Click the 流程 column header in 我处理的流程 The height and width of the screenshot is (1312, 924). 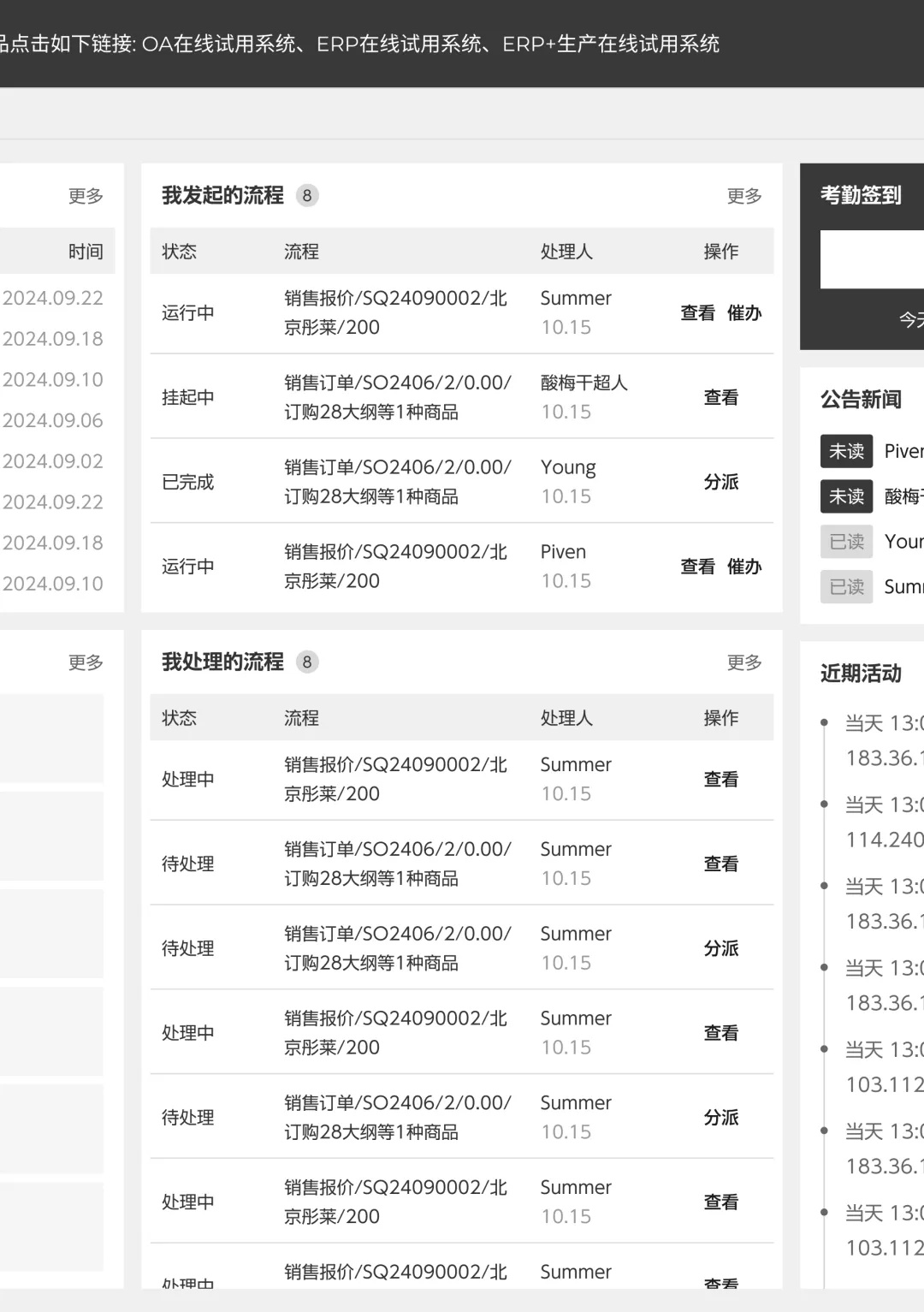pyautogui.click(x=301, y=718)
